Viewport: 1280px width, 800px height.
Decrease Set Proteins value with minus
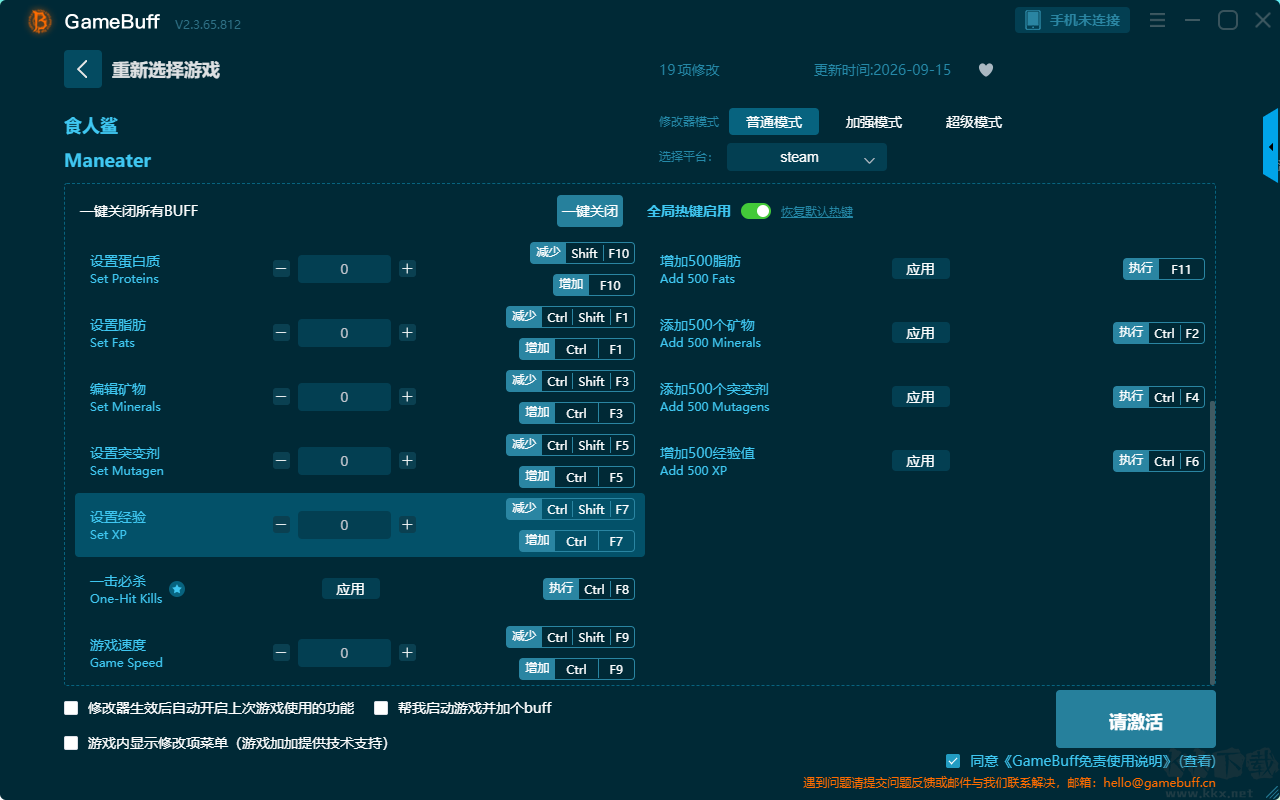(281, 269)
